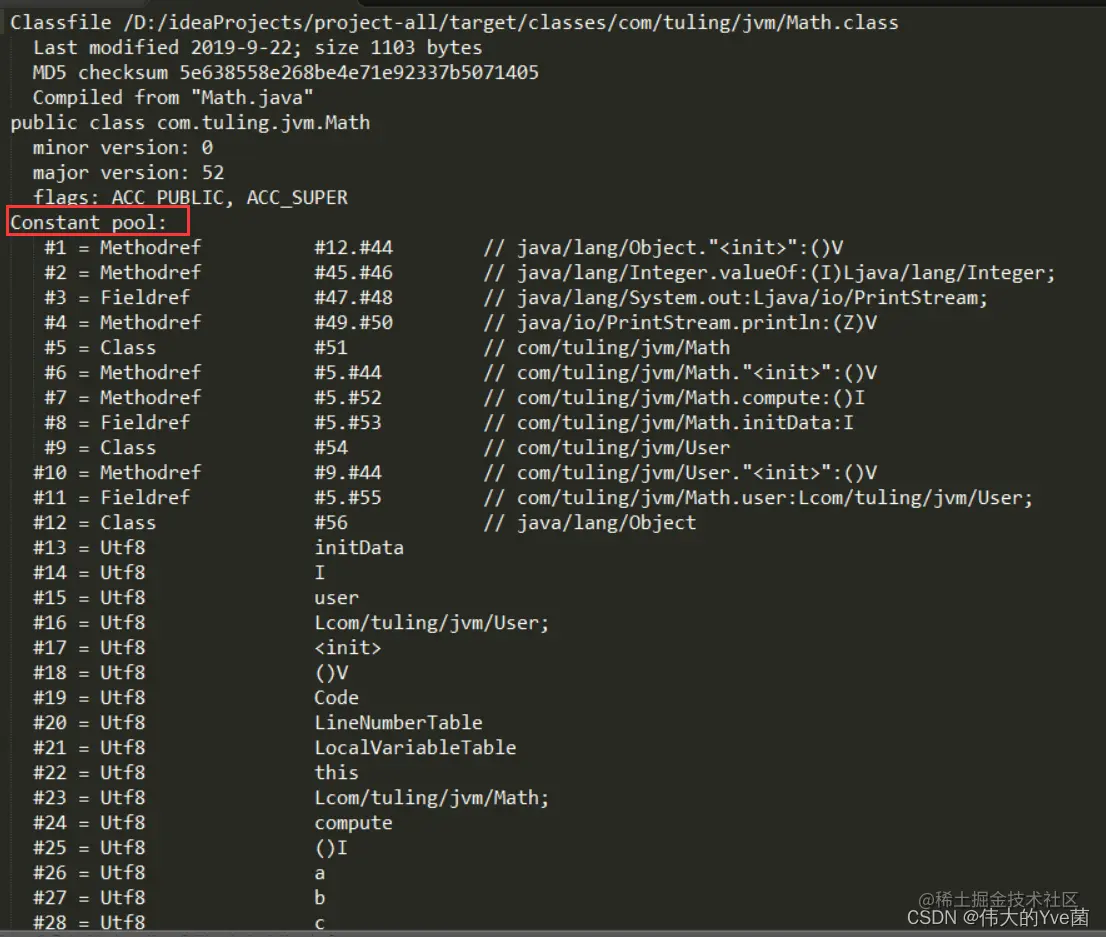The width and height of the screenshot is (1106, 937).
Task: Click constant #5 Class entry
Action: [x=387, y=348]
